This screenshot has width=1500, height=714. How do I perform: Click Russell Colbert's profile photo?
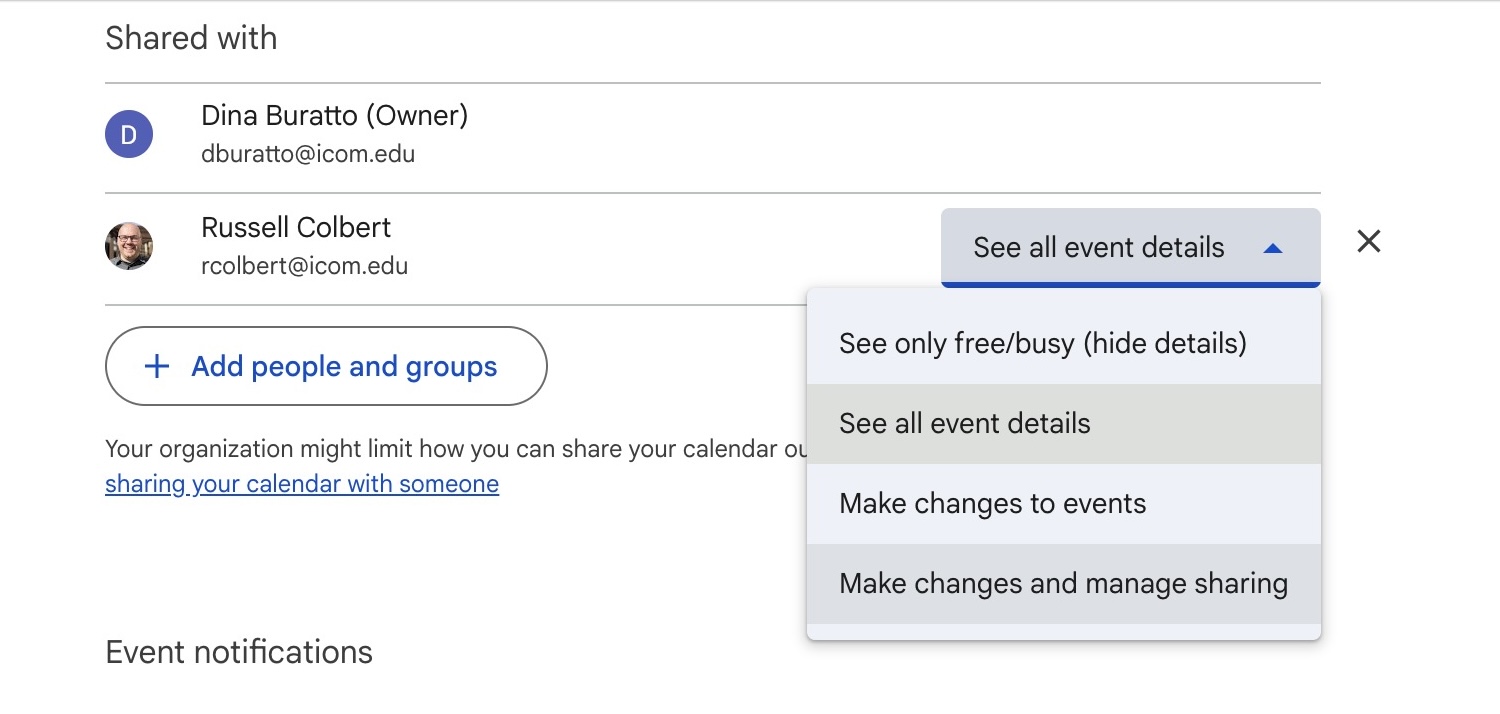[129, 245]
